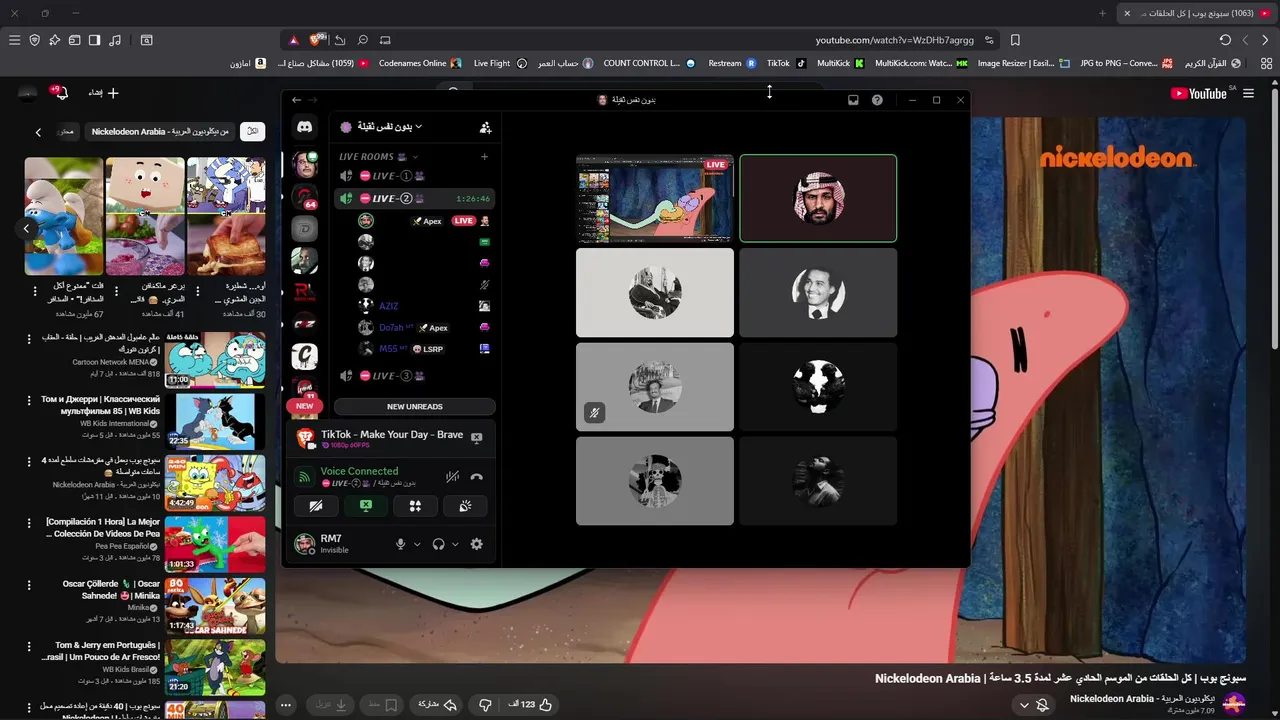Go to previous shorts with chevron

26,228
